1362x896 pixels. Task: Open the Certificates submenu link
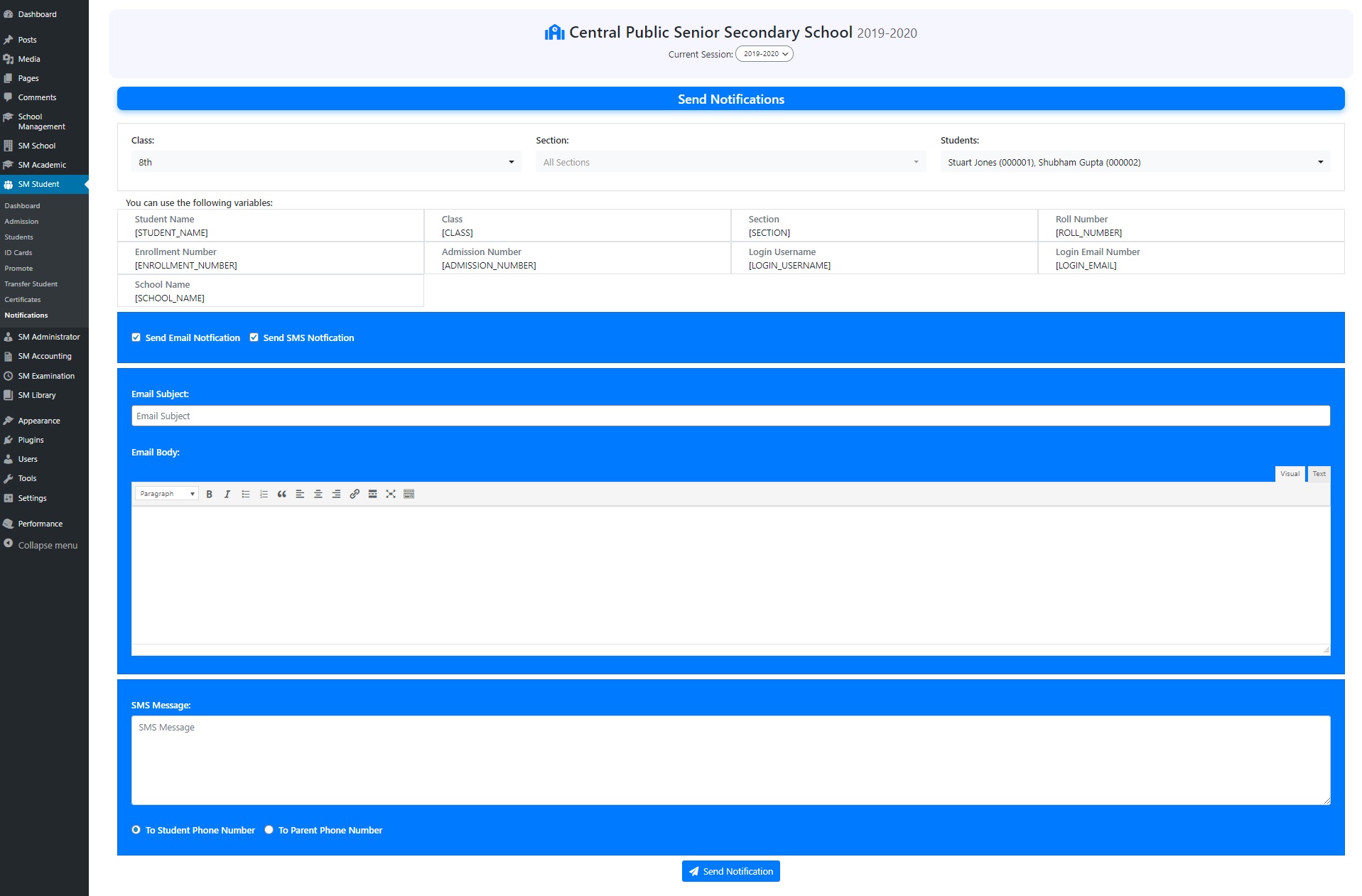click(23, 300)
